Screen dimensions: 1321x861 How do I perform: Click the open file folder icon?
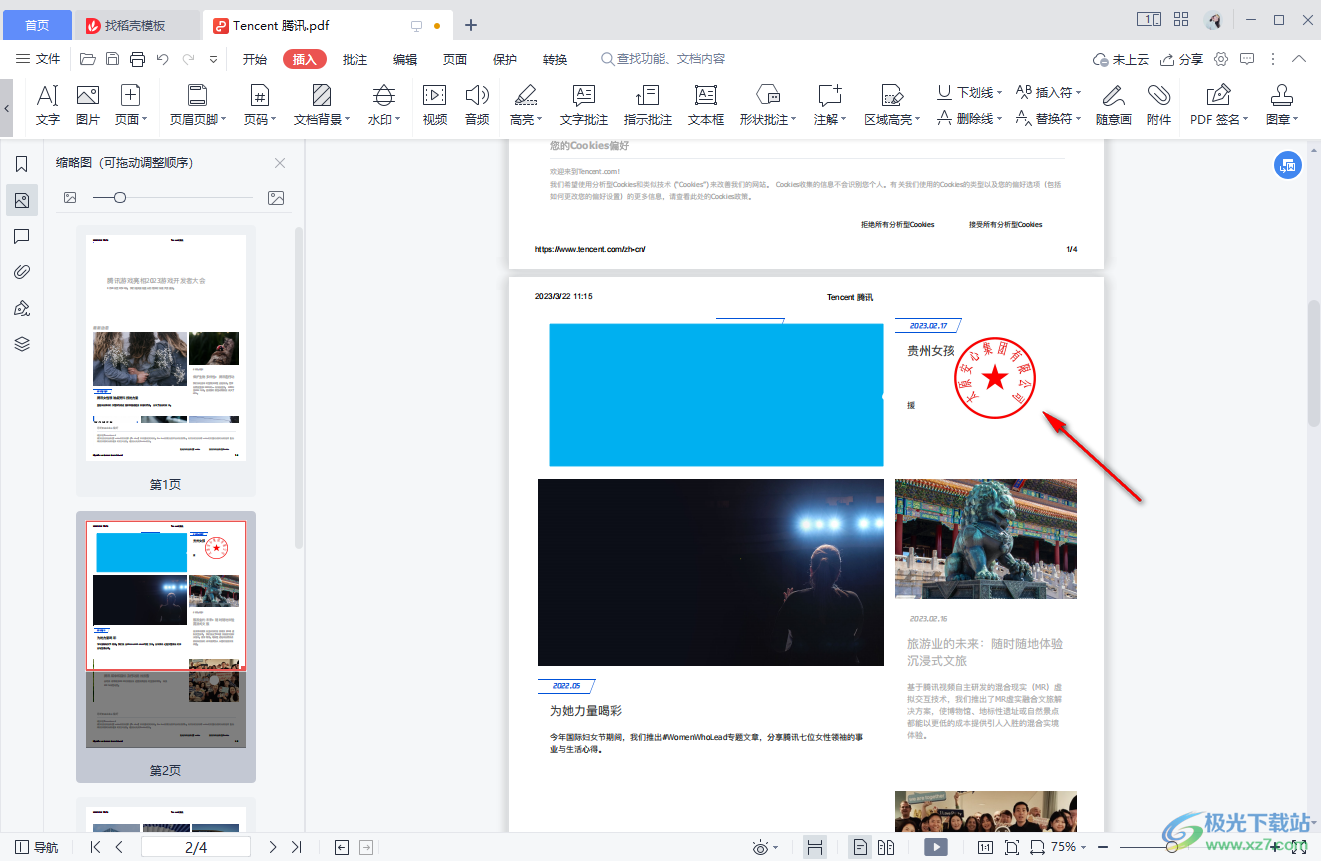pos(88,59)
